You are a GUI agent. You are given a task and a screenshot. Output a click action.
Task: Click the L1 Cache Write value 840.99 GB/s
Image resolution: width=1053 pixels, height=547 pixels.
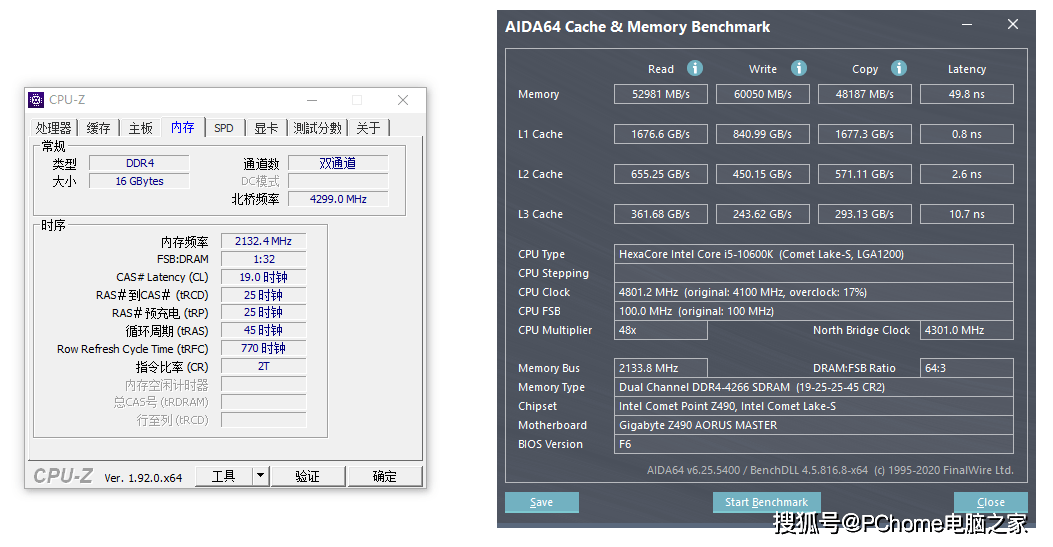(x=763, y=134)
